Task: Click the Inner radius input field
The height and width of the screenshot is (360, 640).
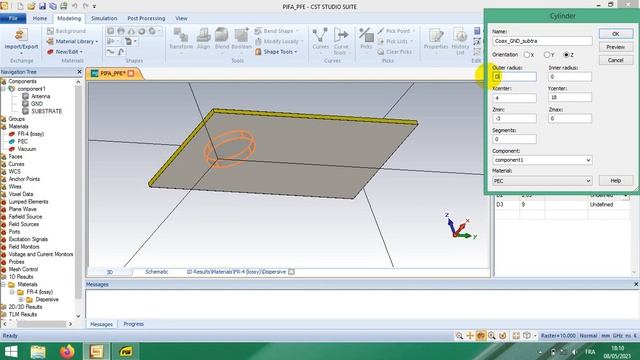Action: (x=570, y=77)
